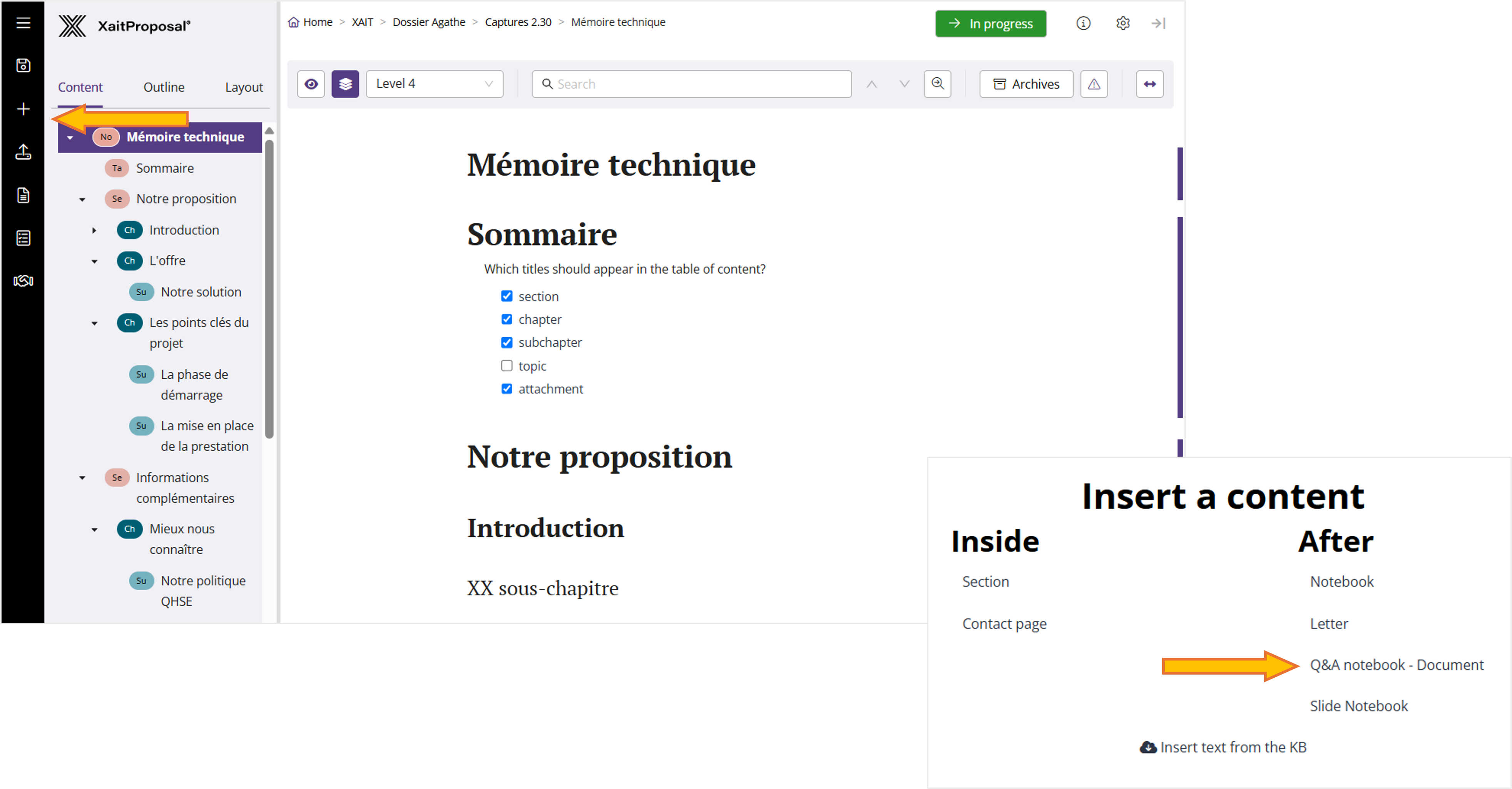Image resolution: width=1512 pixels, height=789 pixels.
Task: Open the settings gear icon
Action: (x=1122, y=23)
